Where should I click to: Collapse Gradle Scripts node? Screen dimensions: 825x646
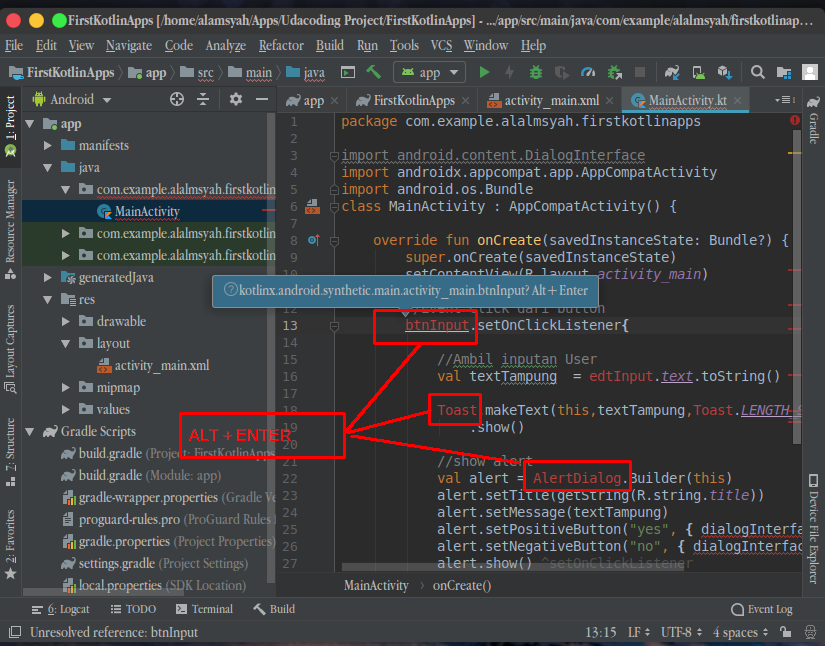tap(30, 431)
